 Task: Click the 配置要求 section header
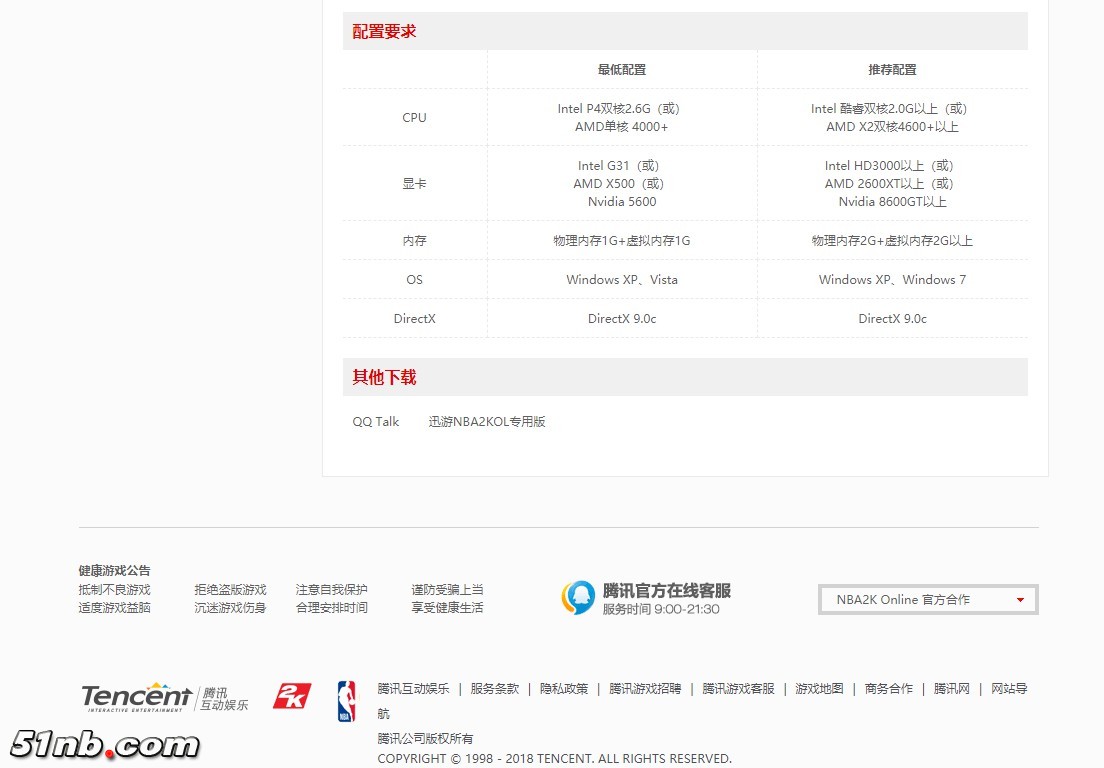pos(384,32)
